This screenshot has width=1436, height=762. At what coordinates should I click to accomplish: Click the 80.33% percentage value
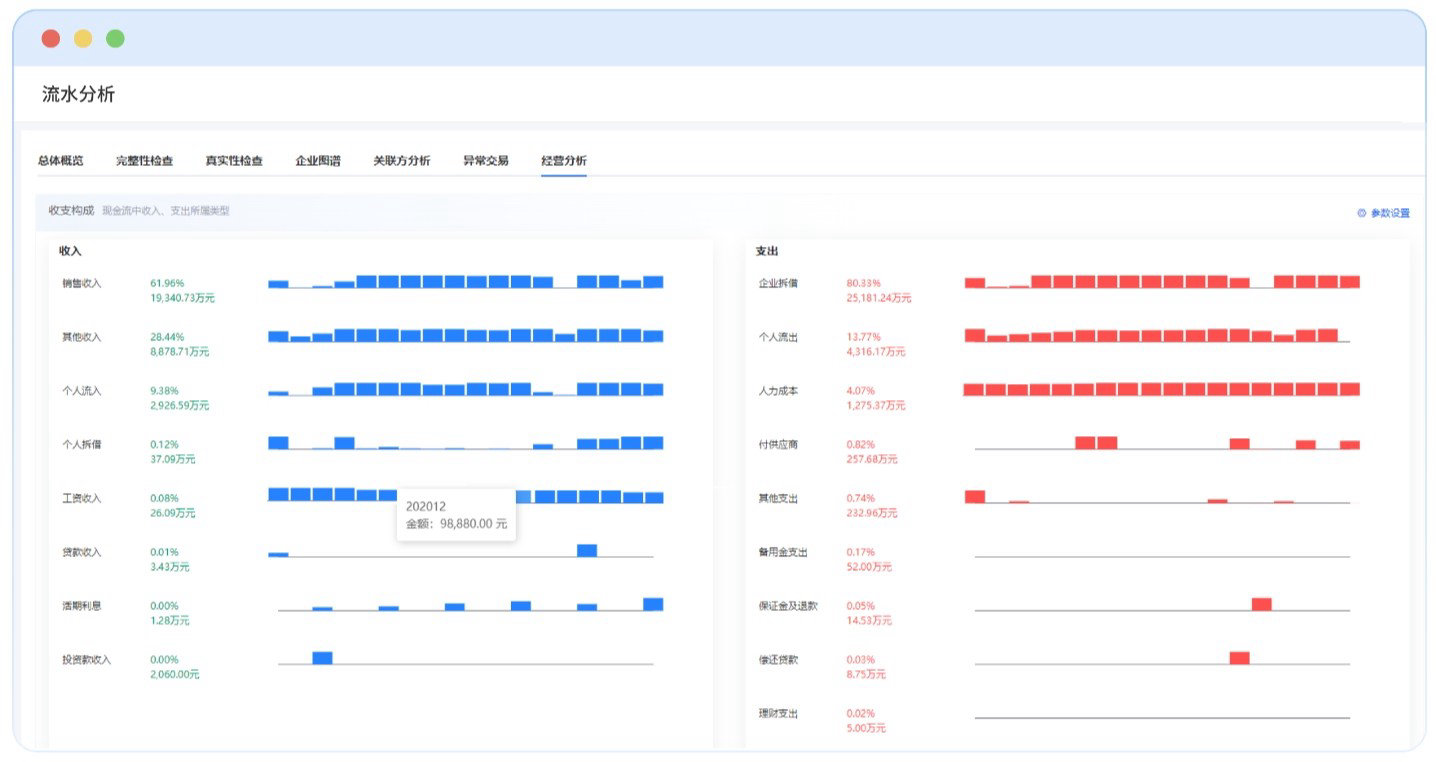pyautogui.click(x=864, y=284)
